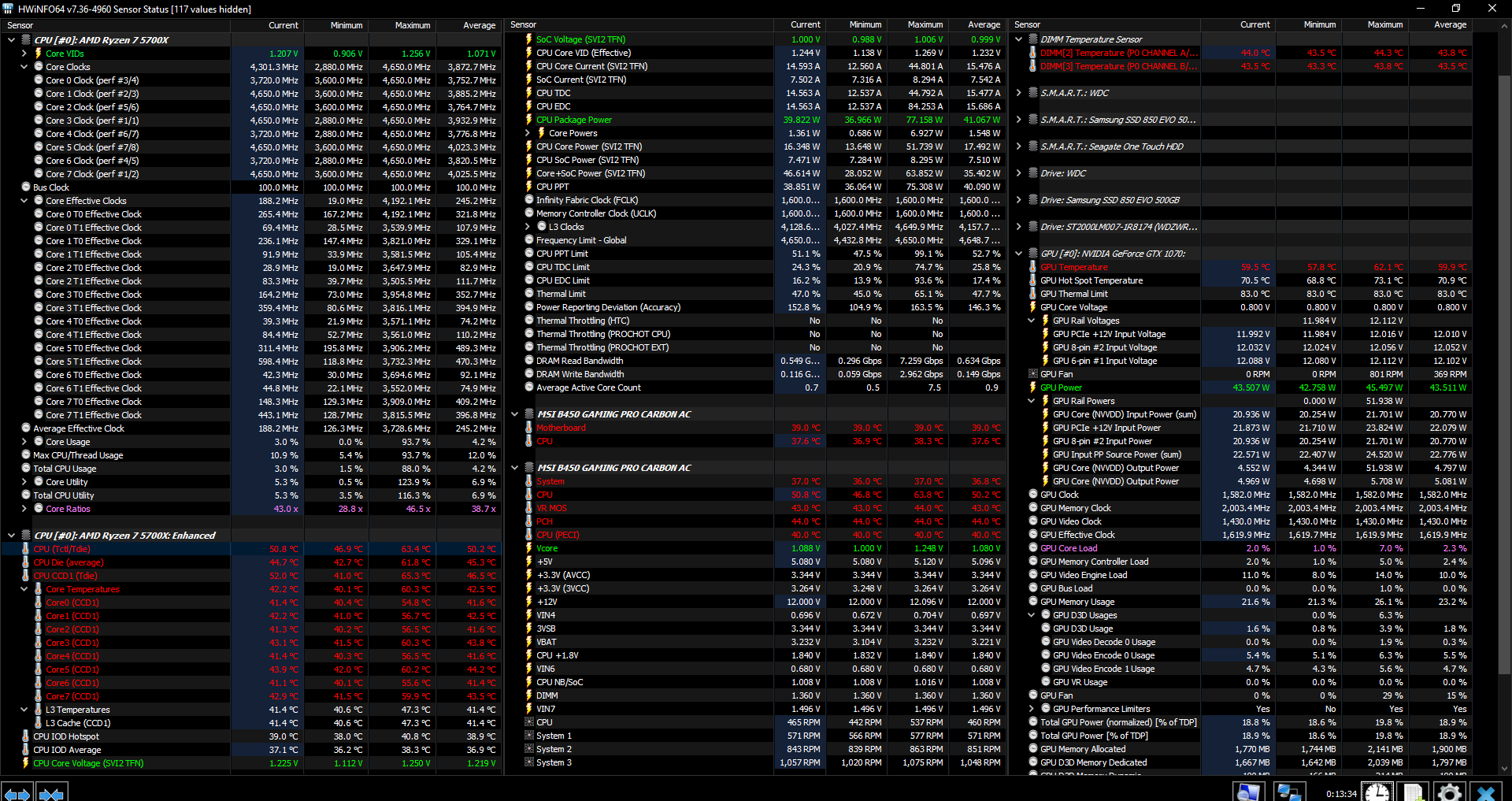This screenshot has width=1512, height=801.
Task: Collapse the L3 Temperatures tree
Action: point(24,710)
